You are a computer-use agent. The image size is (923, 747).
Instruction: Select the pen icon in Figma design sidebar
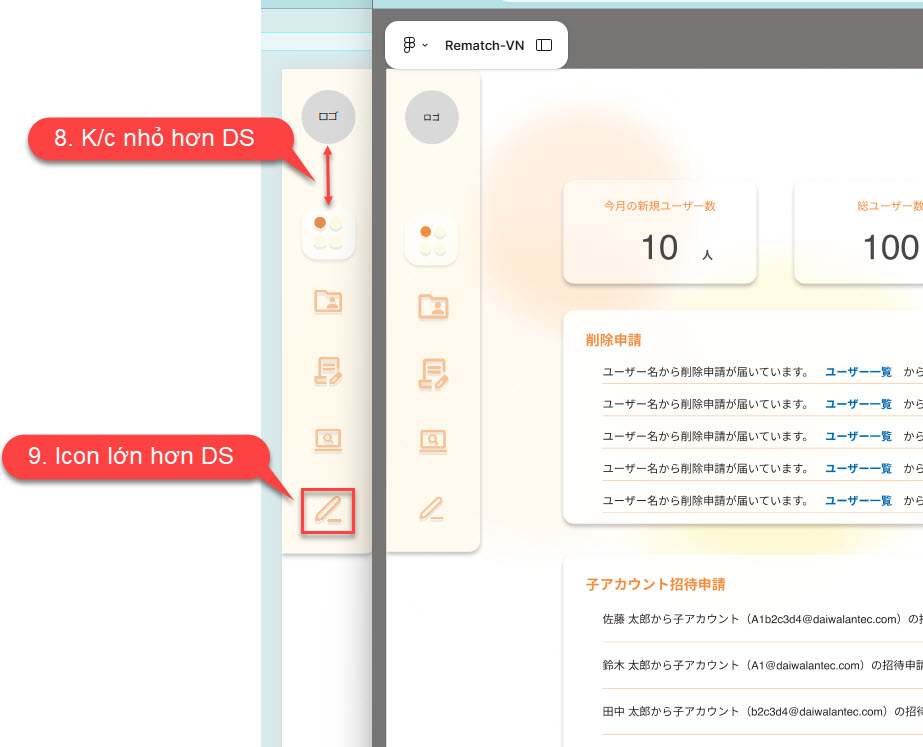(x=432, y=506)
